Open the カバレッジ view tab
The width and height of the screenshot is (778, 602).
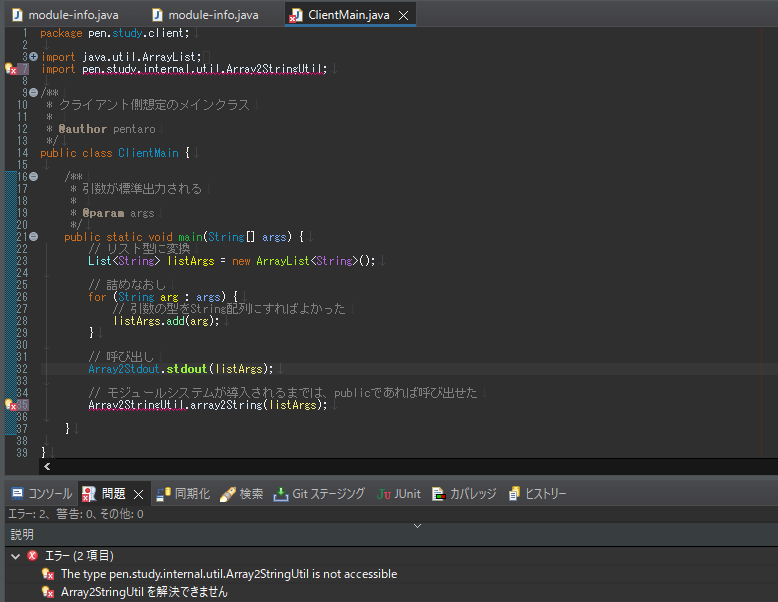coord(464,494)
